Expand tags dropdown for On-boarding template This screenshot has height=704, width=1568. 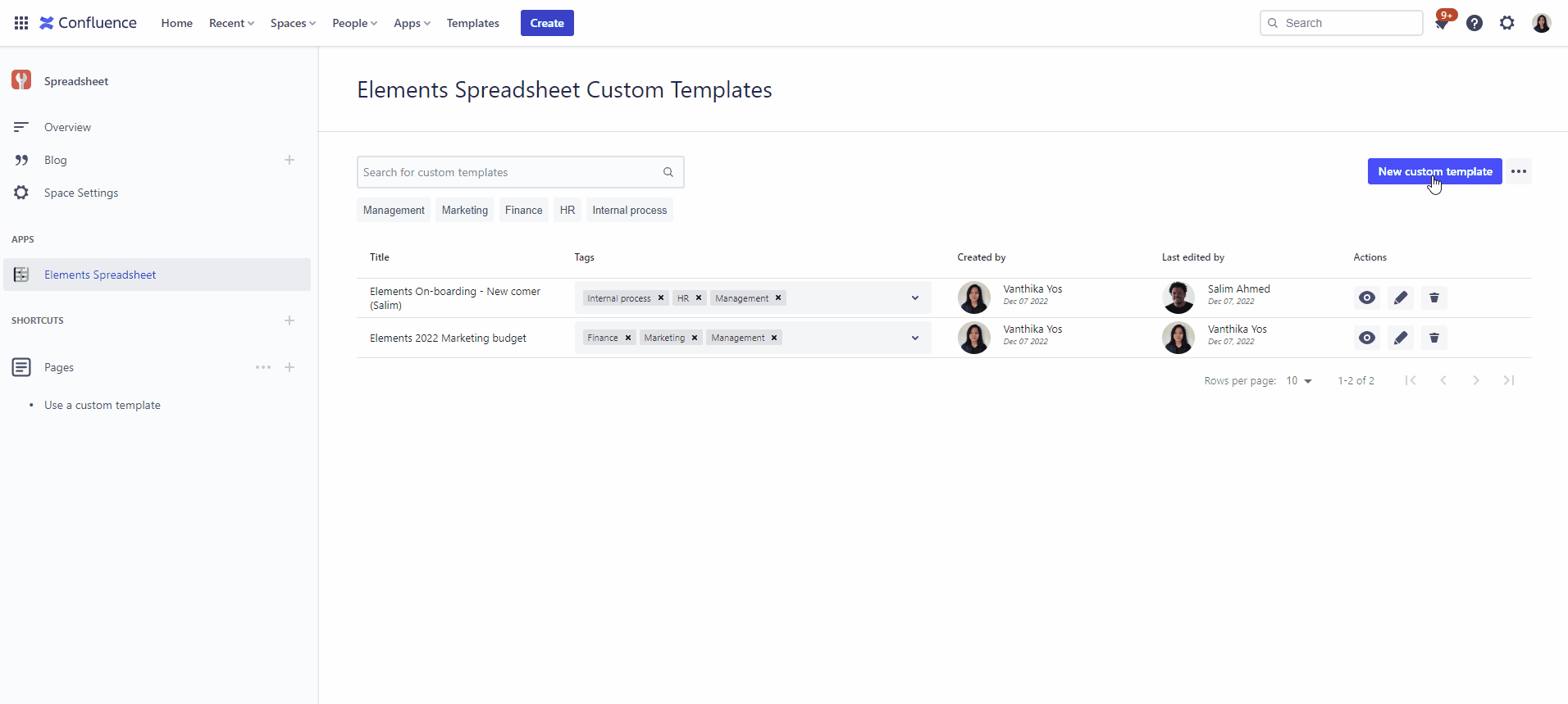click(x=915, y=298)
